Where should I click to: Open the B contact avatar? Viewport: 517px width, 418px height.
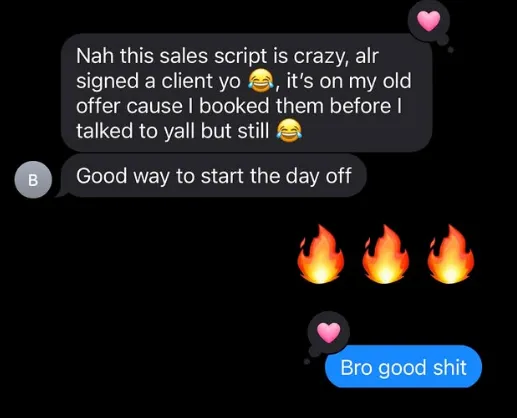pos(33,180)
